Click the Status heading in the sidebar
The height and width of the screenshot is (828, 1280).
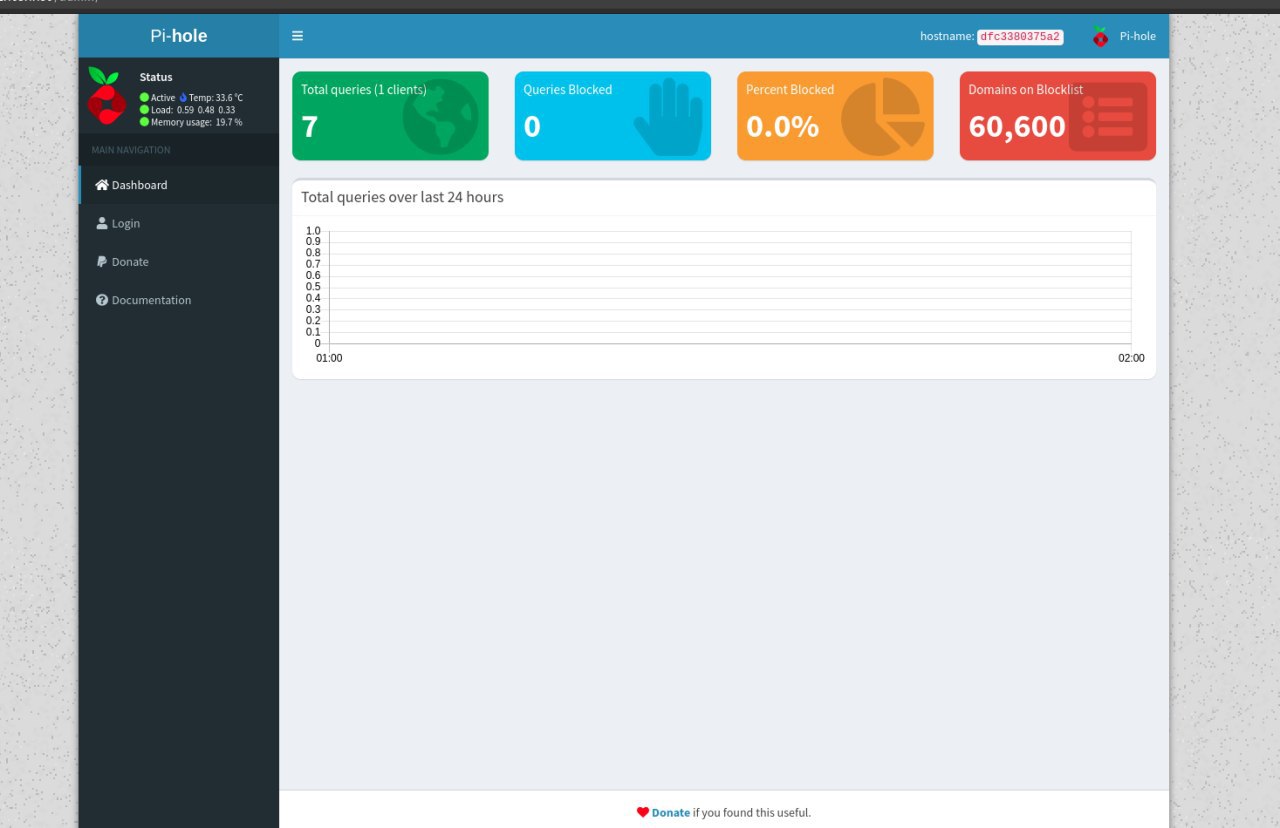pos(156,77)
